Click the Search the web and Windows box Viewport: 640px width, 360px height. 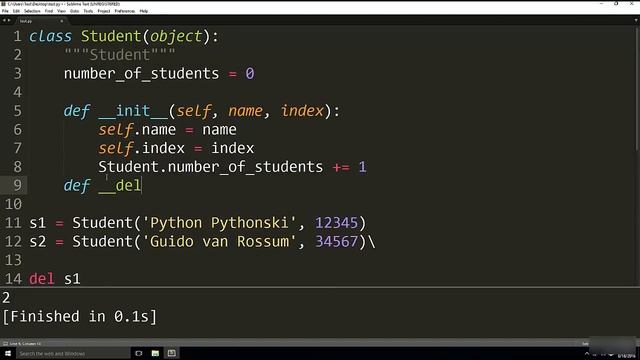coord(73,353)
